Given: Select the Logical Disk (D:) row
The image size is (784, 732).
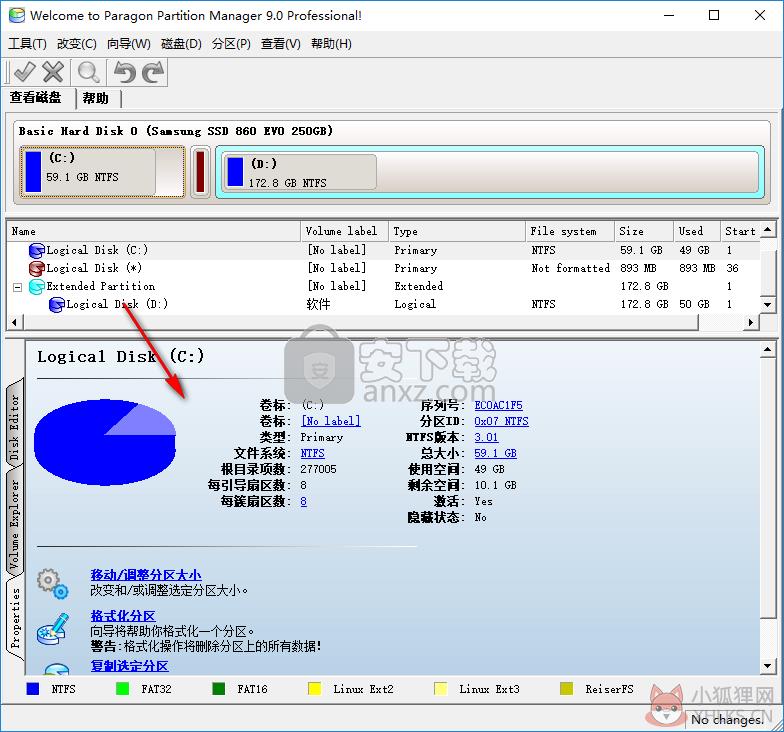Looking at the screenshot, I should point(384,304).
